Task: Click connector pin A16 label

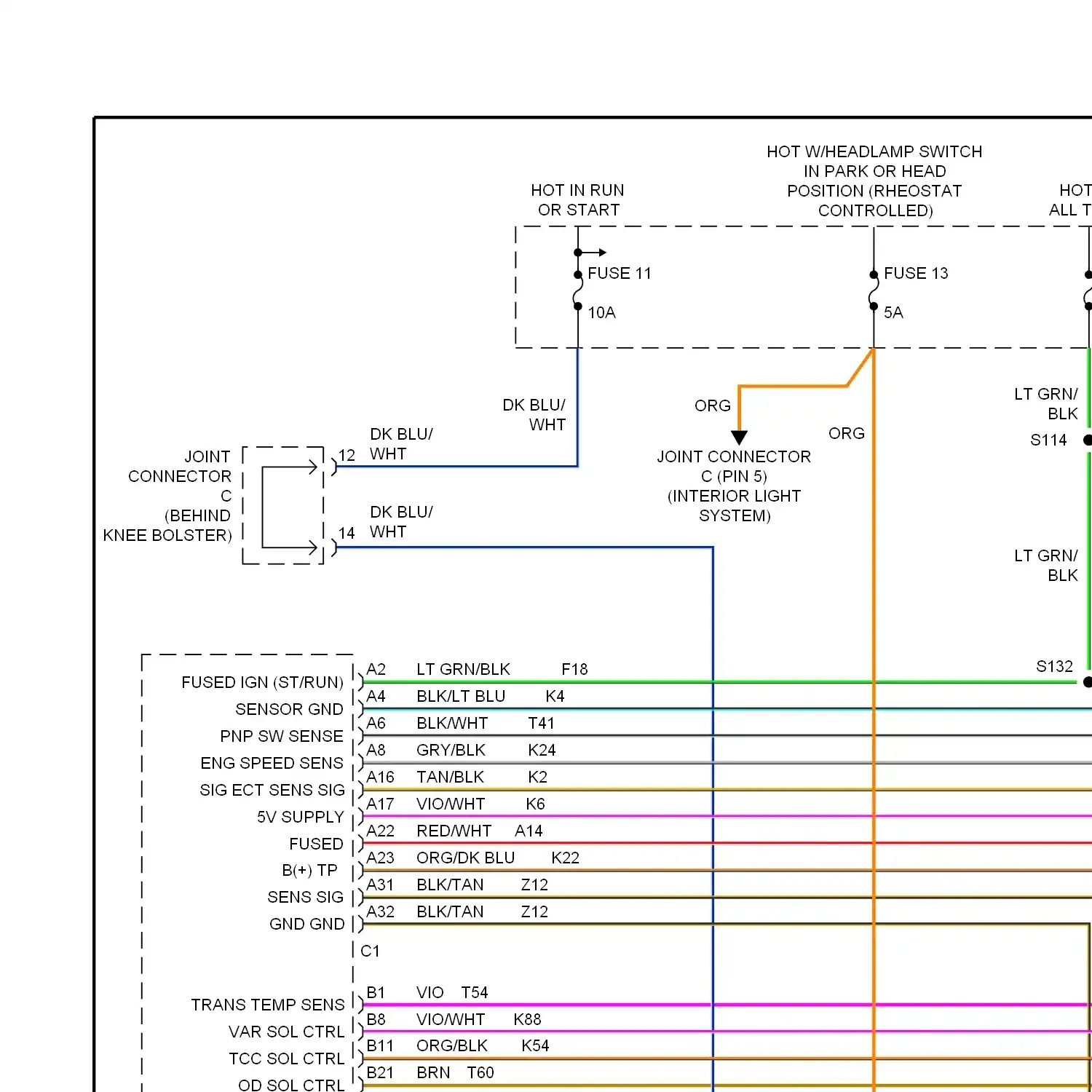Action: [380, 777]
